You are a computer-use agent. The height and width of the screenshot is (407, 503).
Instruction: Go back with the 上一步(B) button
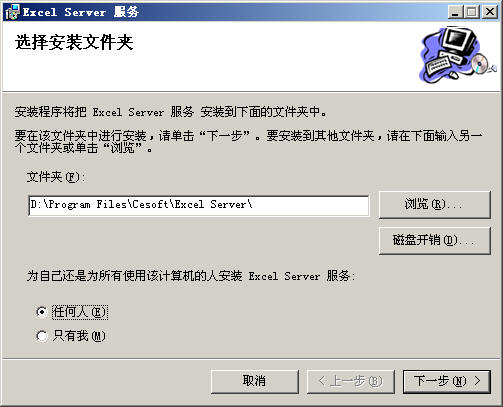click(x=351, y=381)
